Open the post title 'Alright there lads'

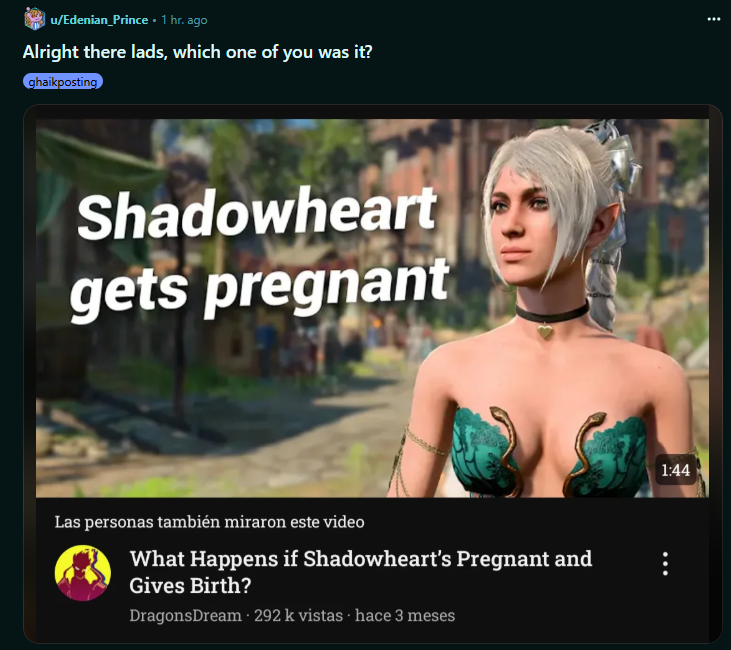[197, 52]
